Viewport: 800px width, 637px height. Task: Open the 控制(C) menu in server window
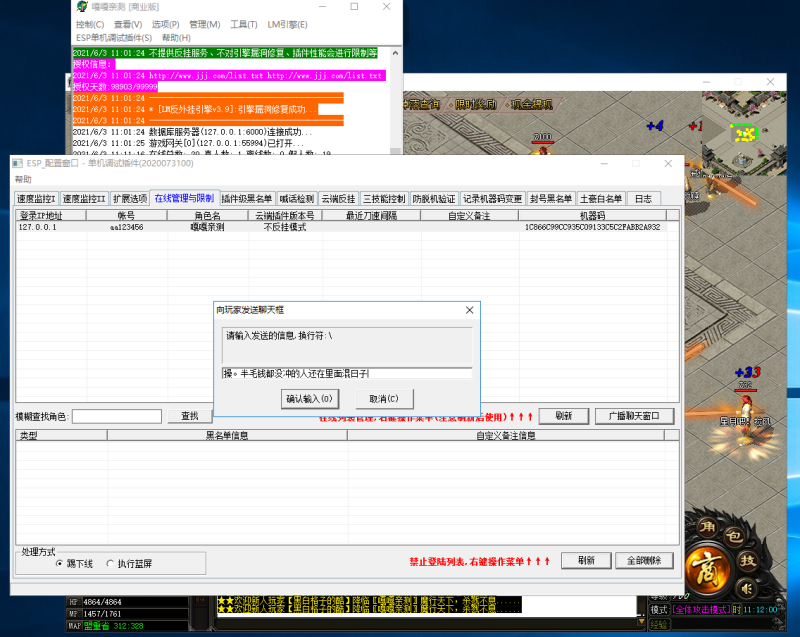(90, 24)
